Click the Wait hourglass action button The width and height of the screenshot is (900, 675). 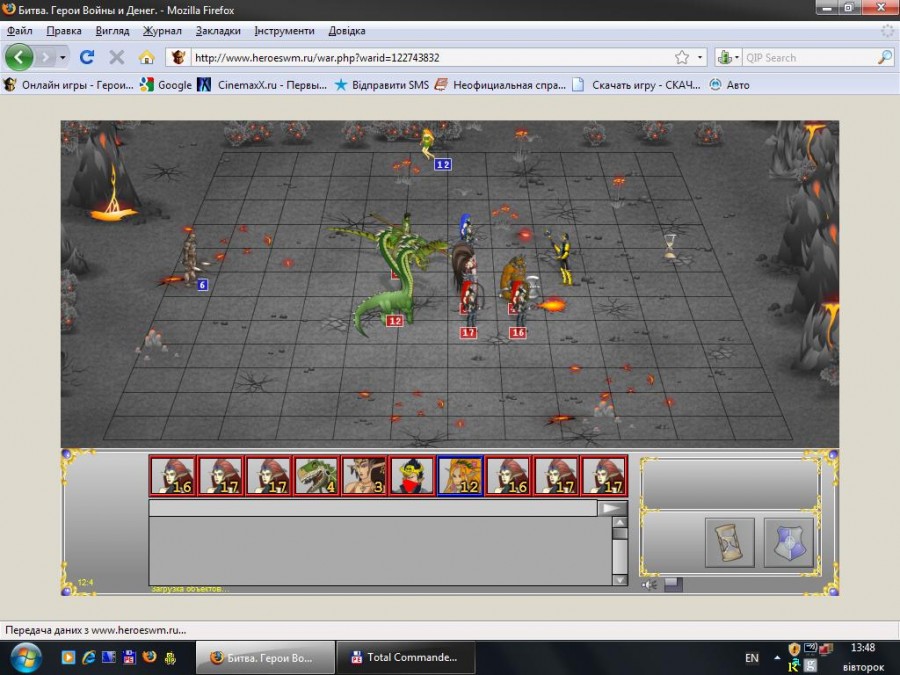[730, 542]
